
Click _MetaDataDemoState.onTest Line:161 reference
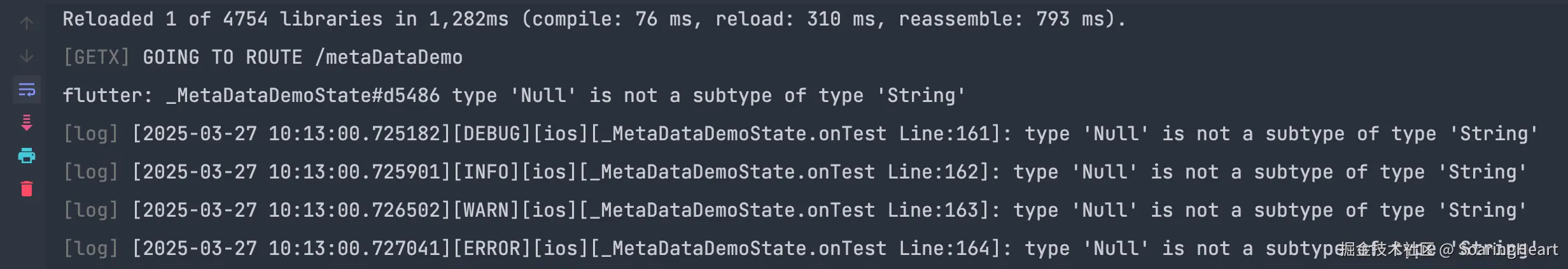800,134
